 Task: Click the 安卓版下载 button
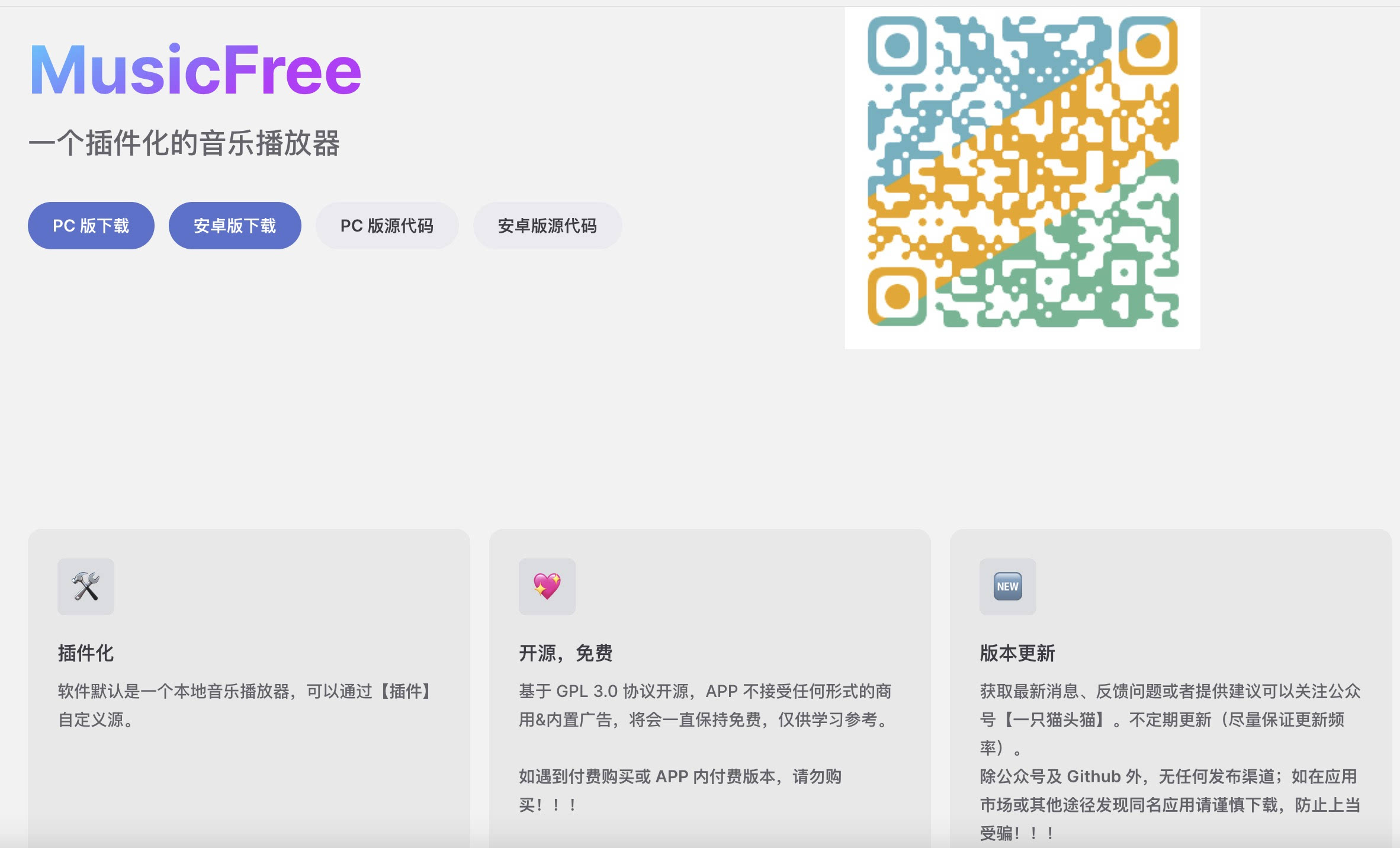pyautogui.click(x=235, y=226)
